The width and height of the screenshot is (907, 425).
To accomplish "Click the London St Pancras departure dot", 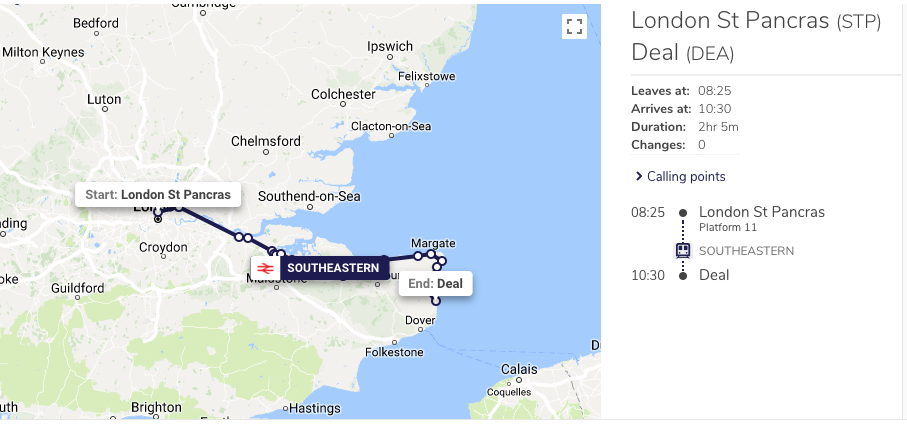I will tap(683, 213).
